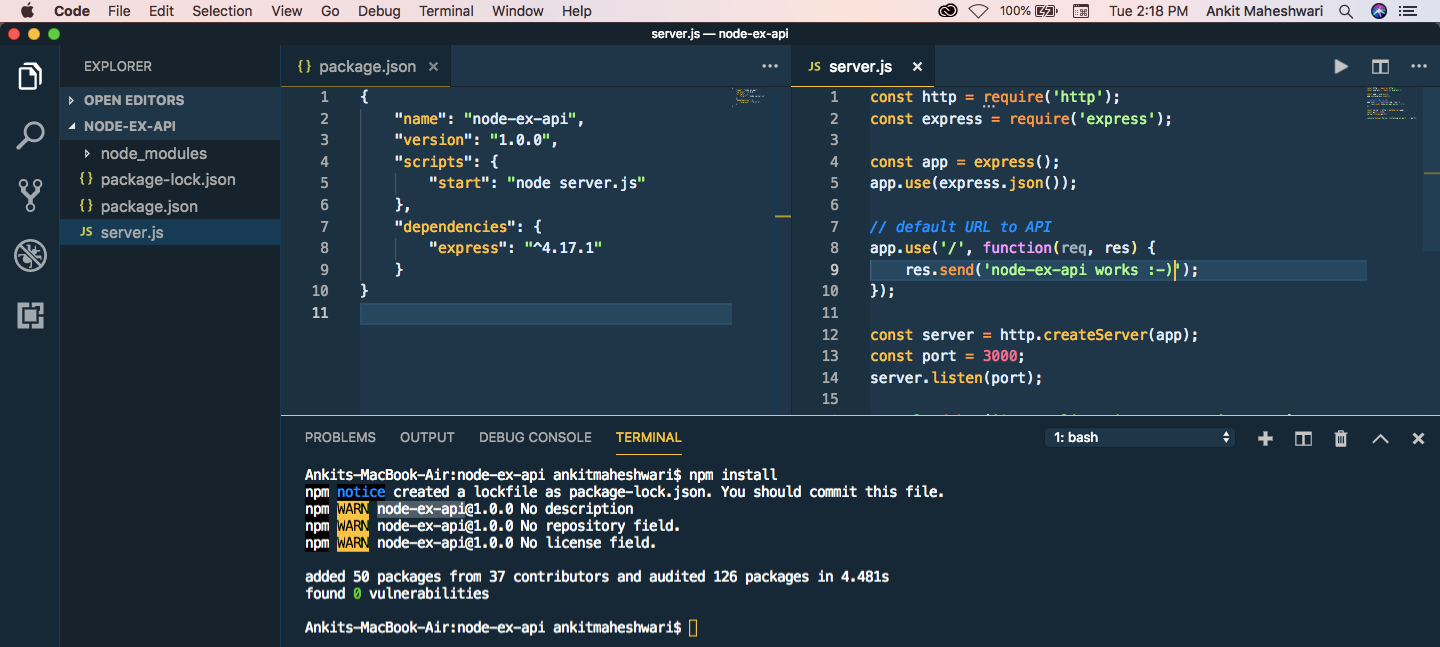The image size is (1440, 647).
Task: Open the View menu
Action: coord(287,11)
